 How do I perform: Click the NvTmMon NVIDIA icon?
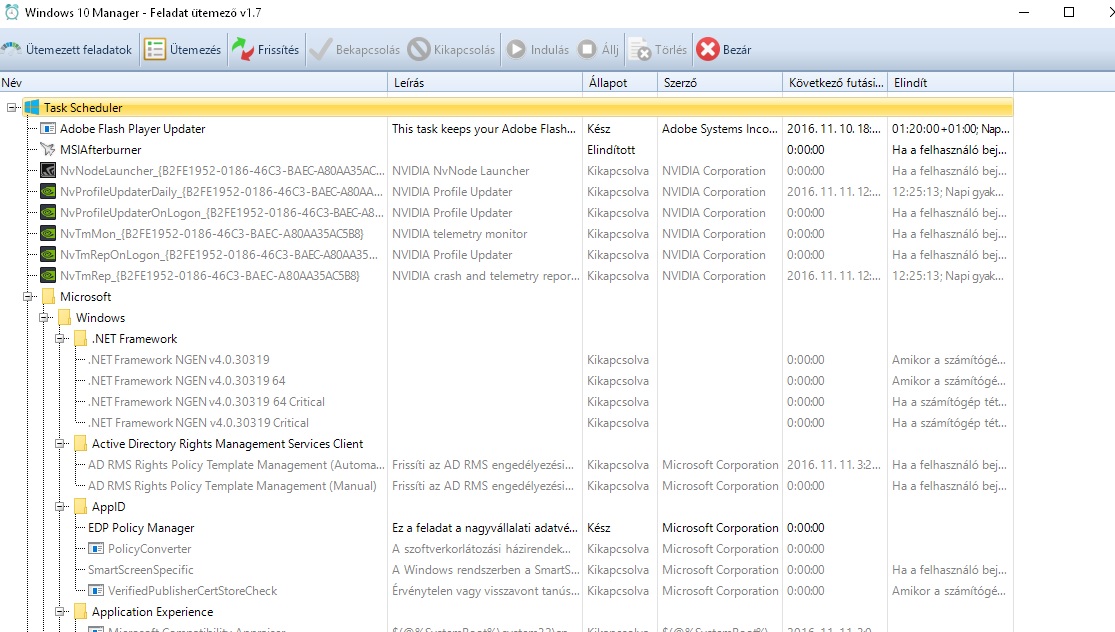pyautogui.click(x=48, y=234)
